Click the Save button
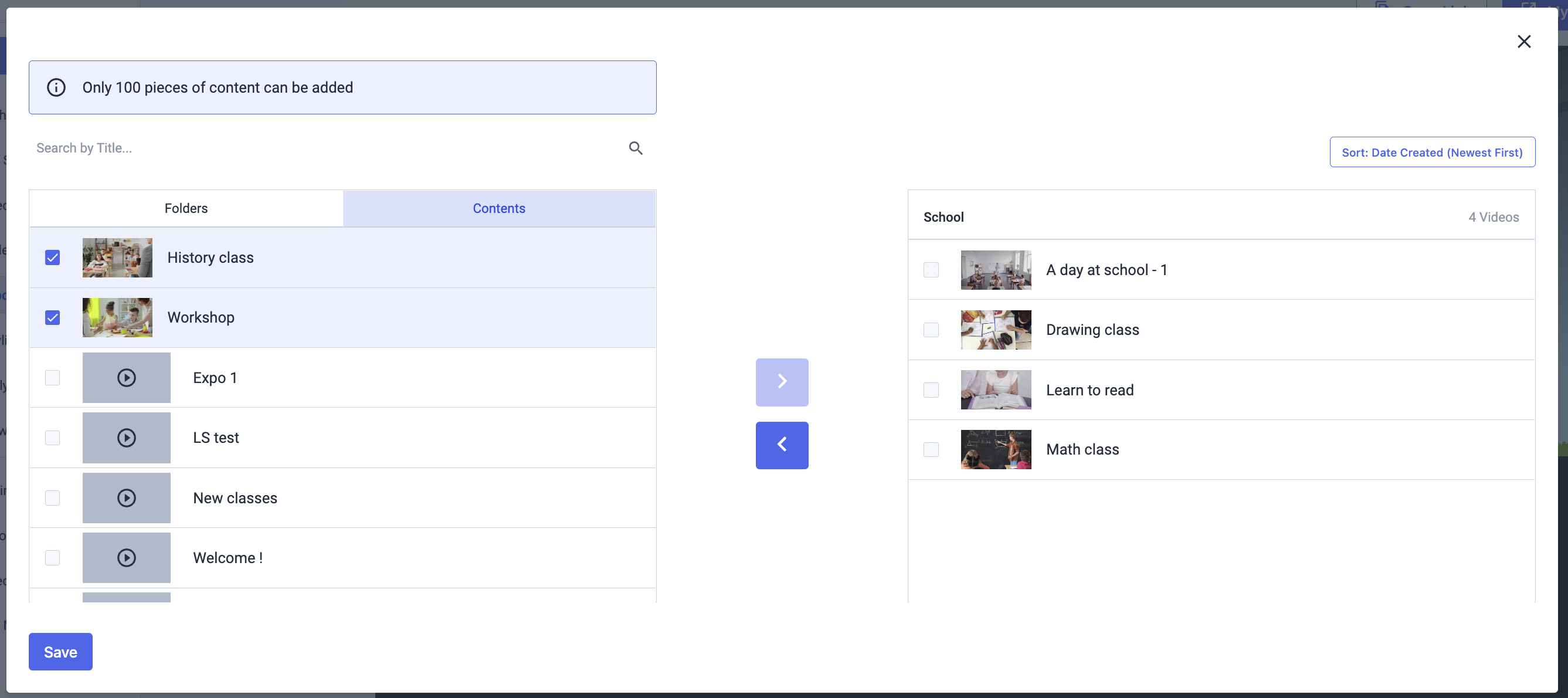1568x698 pixels. click(x=60, y=652)
